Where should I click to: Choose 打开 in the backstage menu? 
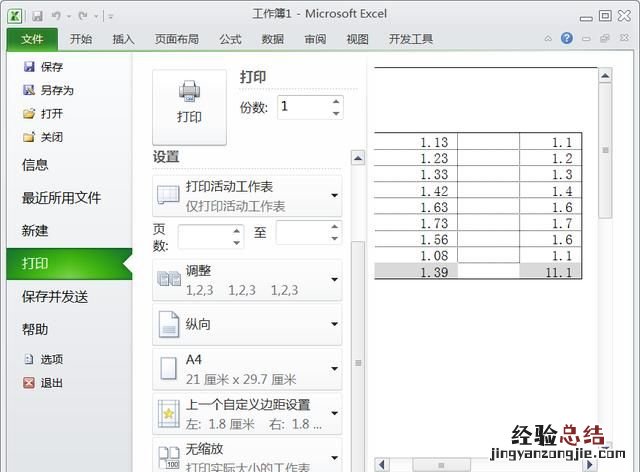[x=43, y=114]
